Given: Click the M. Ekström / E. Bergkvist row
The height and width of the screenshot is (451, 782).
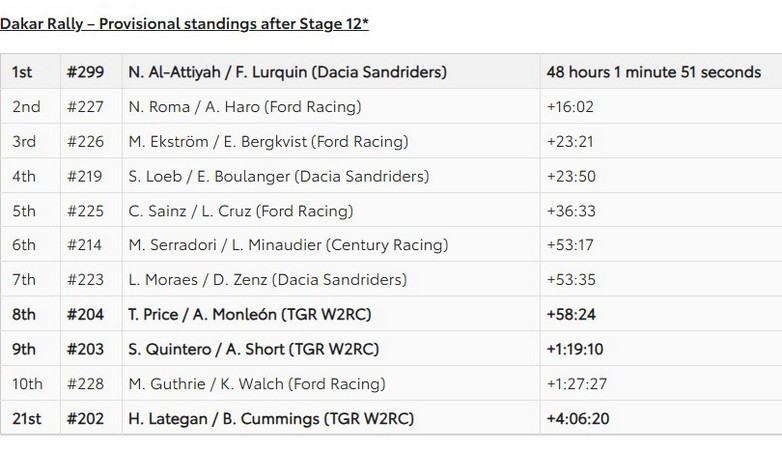Looking at the screenshot, I should point(268,142).
